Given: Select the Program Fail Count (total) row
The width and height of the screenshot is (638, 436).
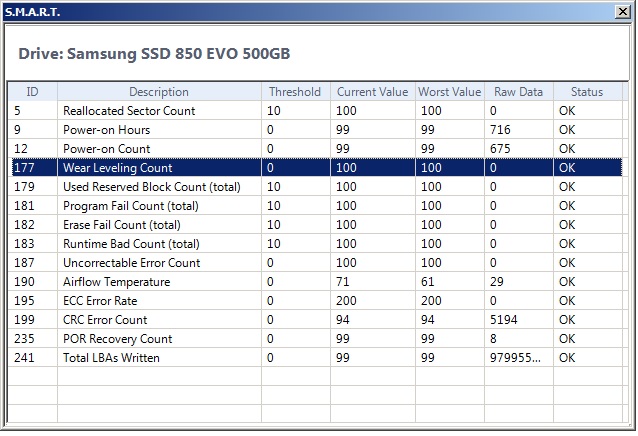Looking at the screenshot, I should tap(315, 206).
